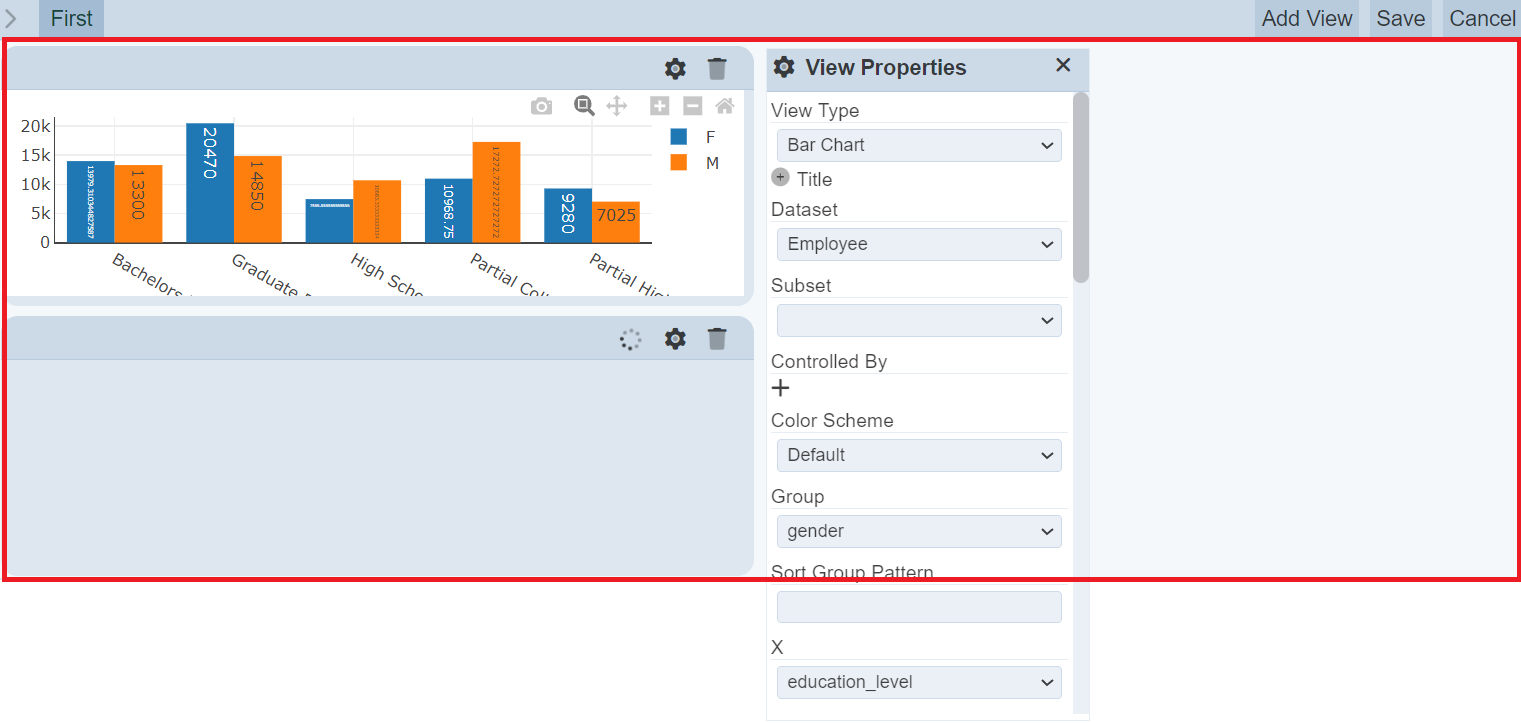The width and height of the screenshot is (1521, 723).
Task: Open settings gear of the second empty view
Action: pyautogui.click(x=675, y=339)
